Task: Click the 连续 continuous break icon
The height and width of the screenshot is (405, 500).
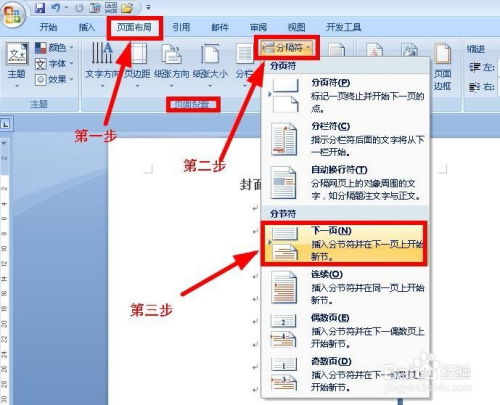Action: point(284,287)
